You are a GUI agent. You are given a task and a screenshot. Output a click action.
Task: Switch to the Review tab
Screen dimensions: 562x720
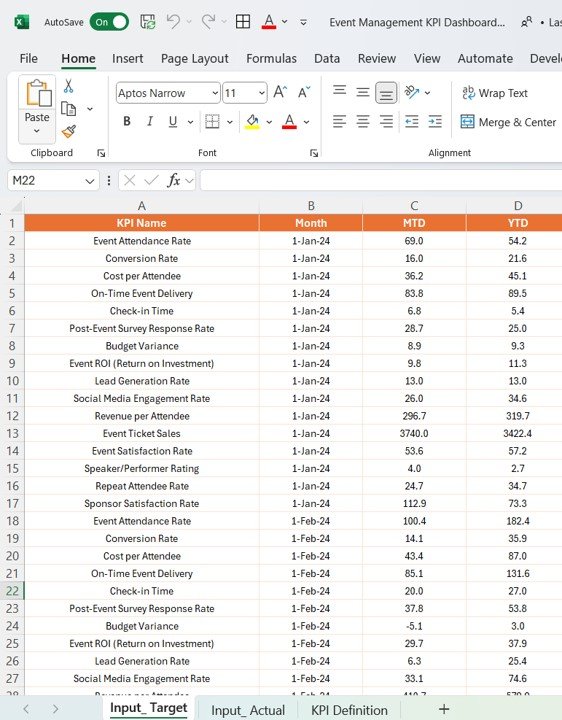click(x=377, y=58)
